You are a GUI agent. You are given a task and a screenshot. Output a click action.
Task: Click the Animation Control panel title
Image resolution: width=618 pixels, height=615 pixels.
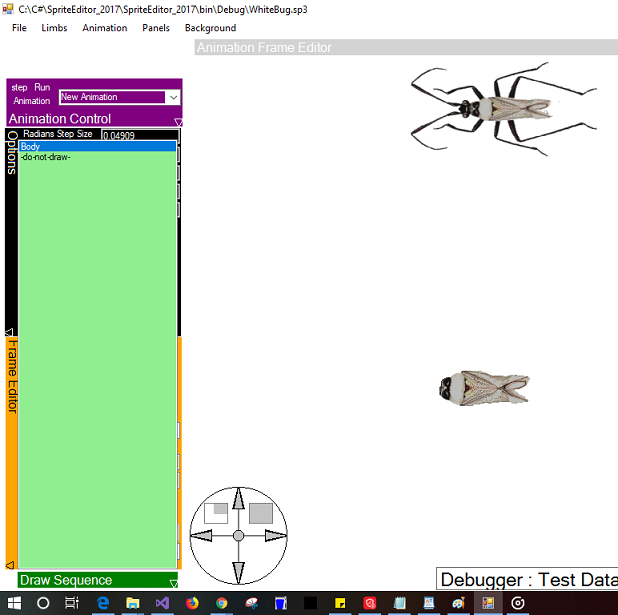pos(60,119)
